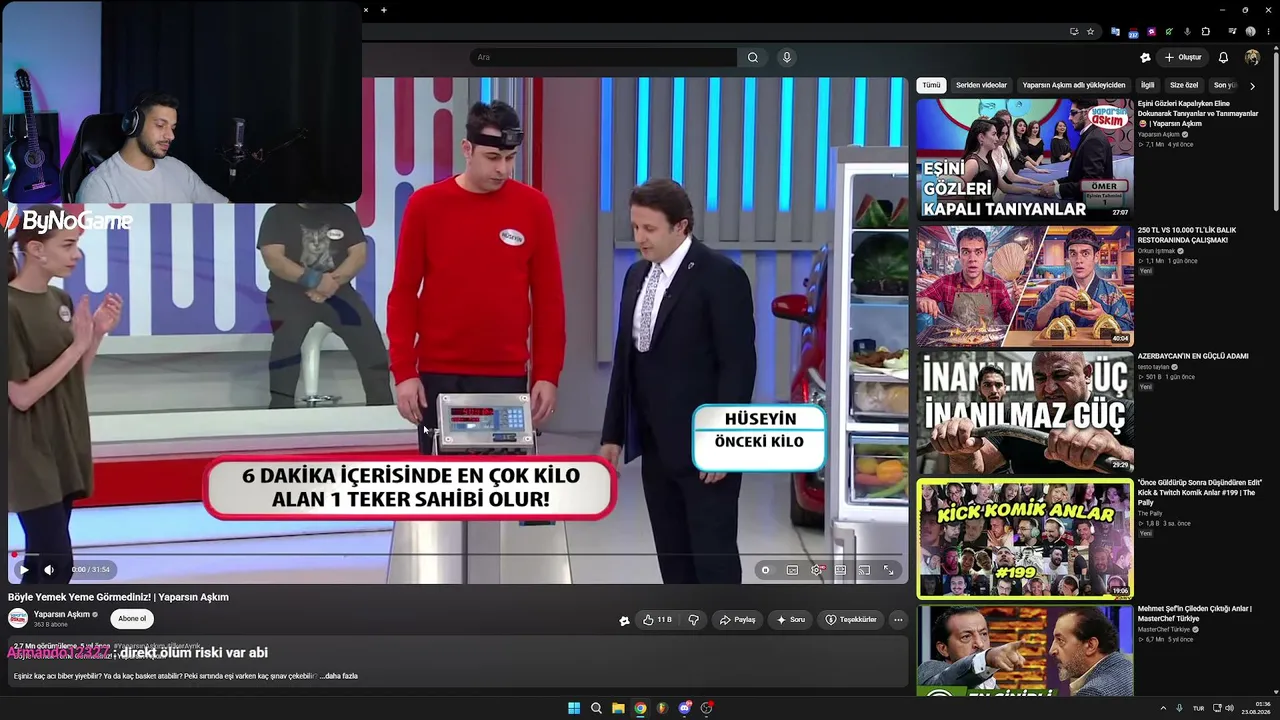This screenshot has height=720, width=1280.
Task: Select the Tümü filter chip
Action: point(931,86)
